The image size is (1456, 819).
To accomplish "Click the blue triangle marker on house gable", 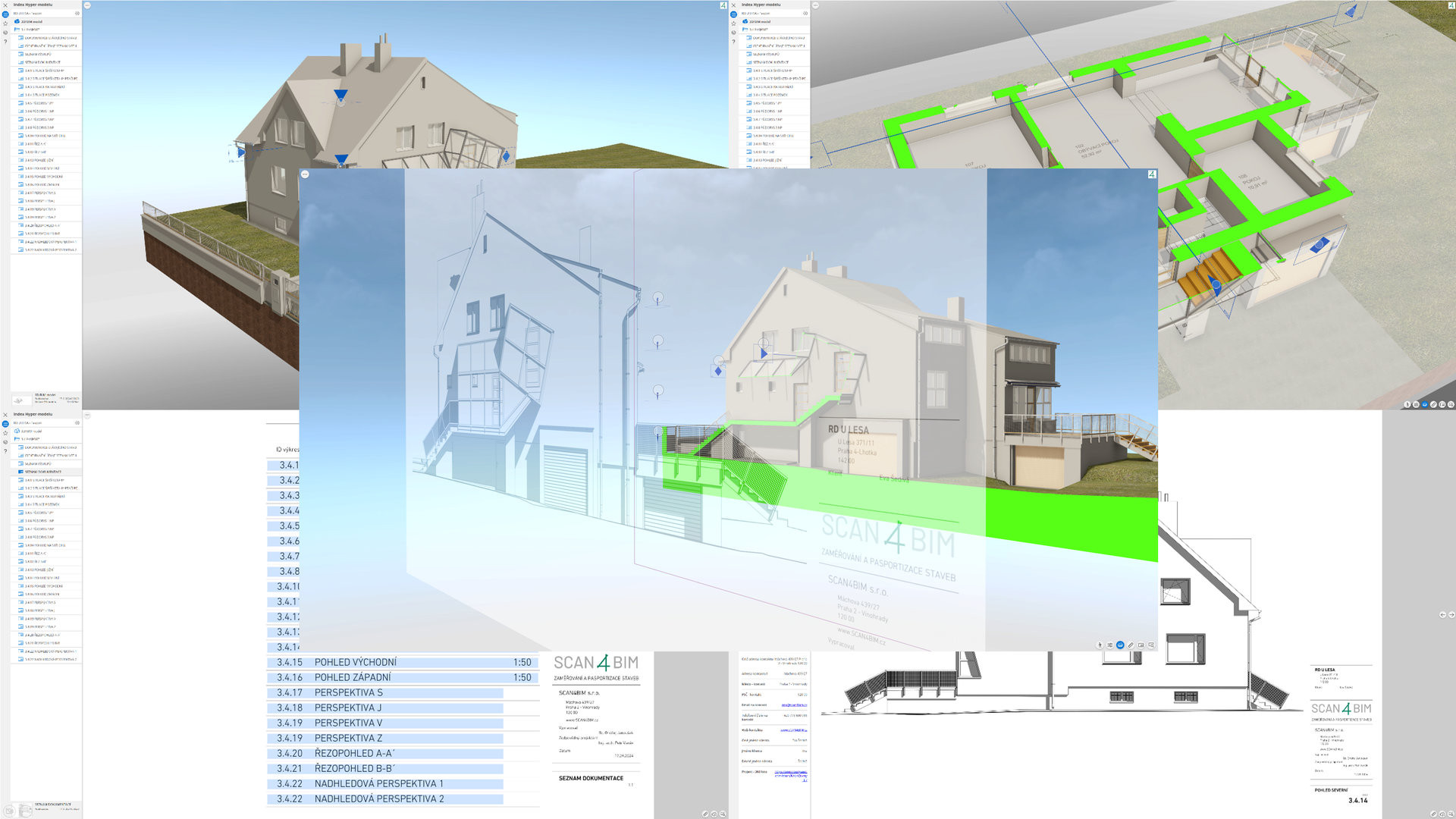I will point(340,96).
